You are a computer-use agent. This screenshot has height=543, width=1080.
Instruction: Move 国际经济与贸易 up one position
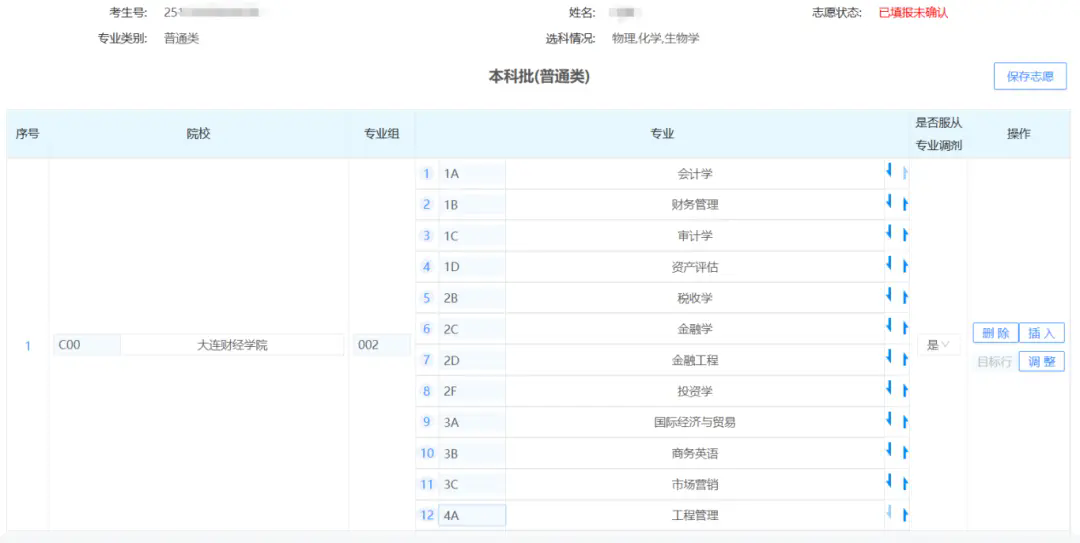click(x=905, y=422)
